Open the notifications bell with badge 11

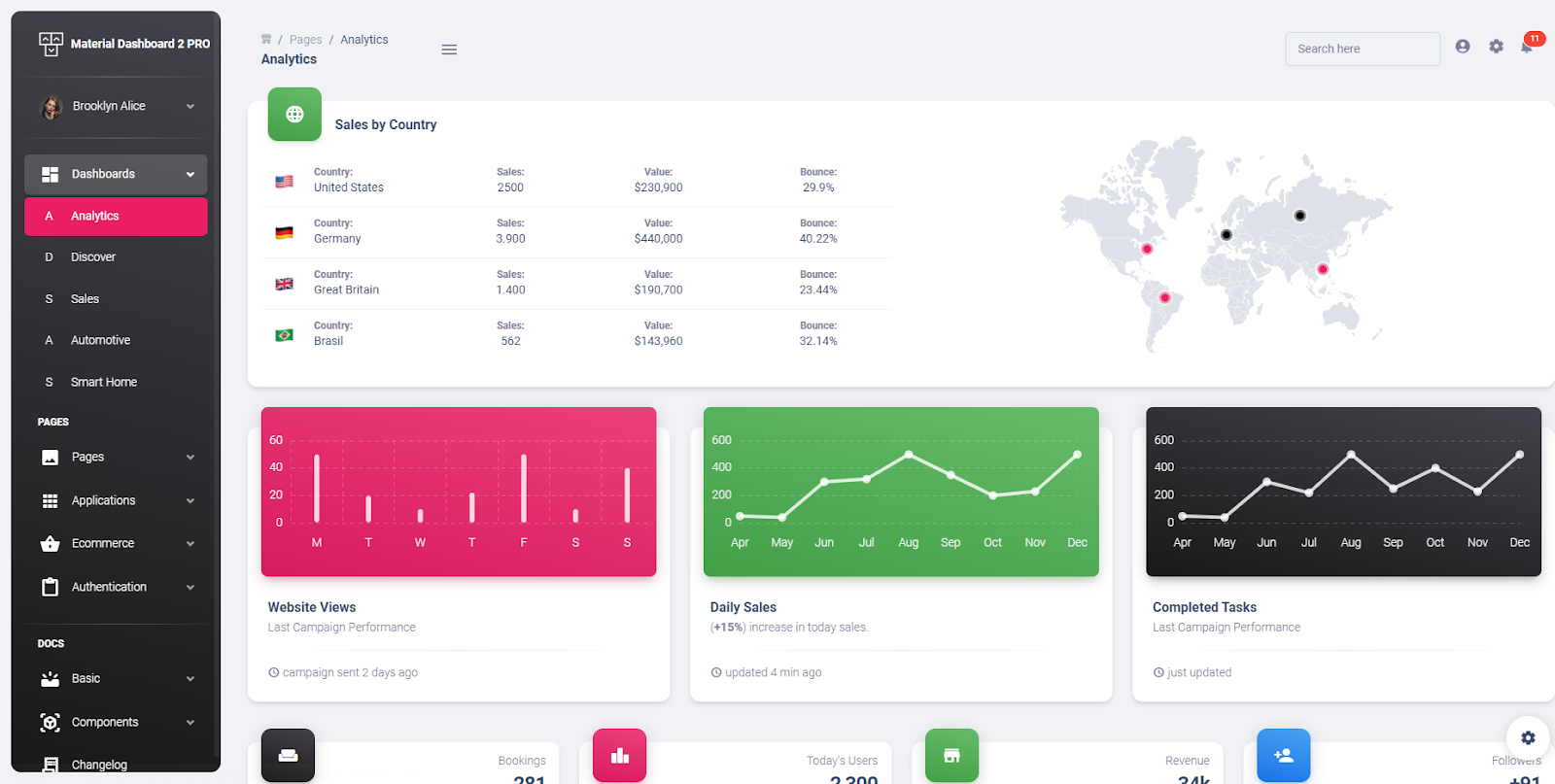pyautogui.click(x=1528, y=46)
